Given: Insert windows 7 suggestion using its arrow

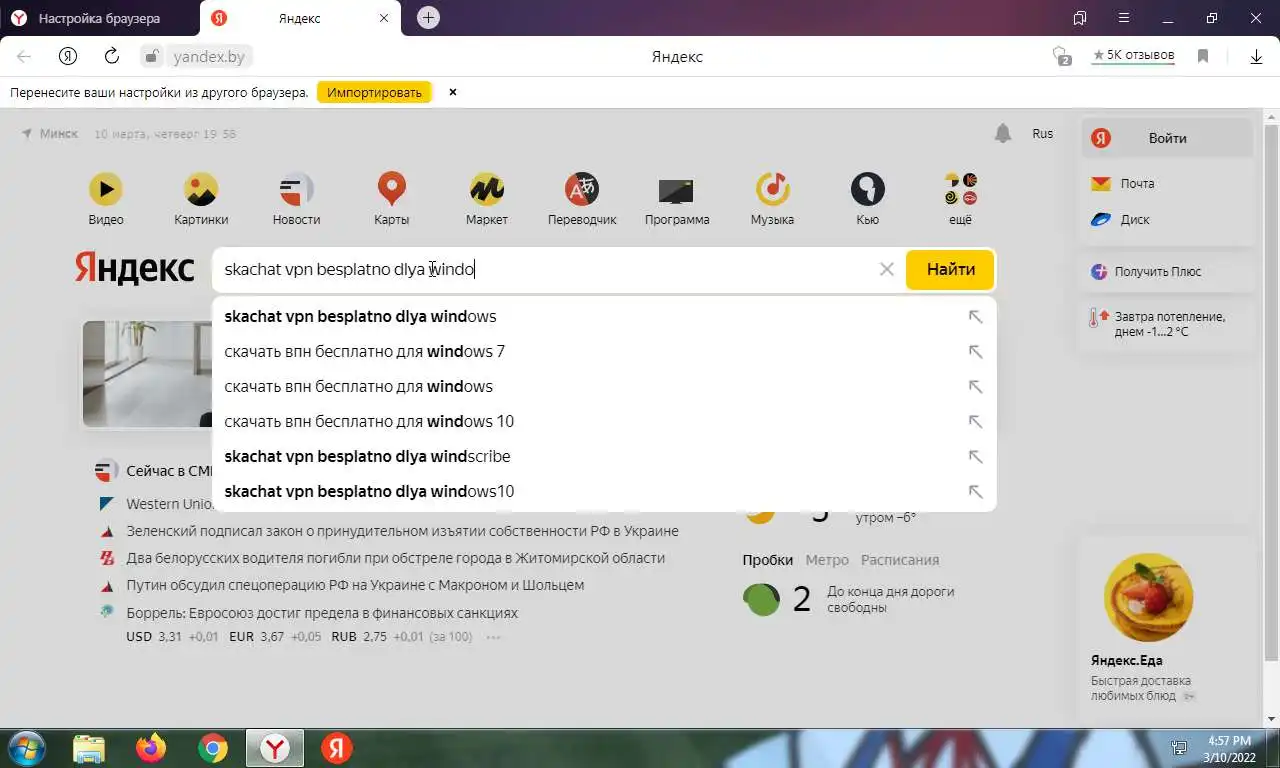Looking at the screenshot, I should click(x=975, y=352).
